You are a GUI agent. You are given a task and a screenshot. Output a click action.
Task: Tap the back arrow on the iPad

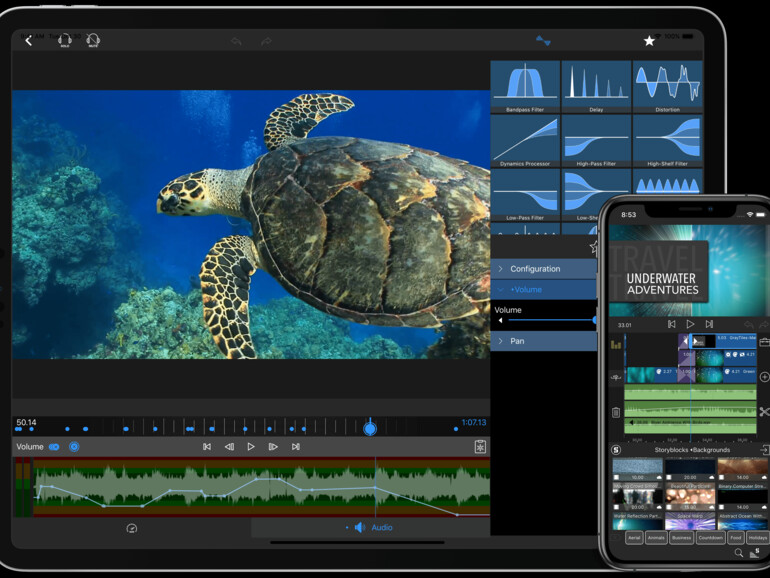point(28,41)
